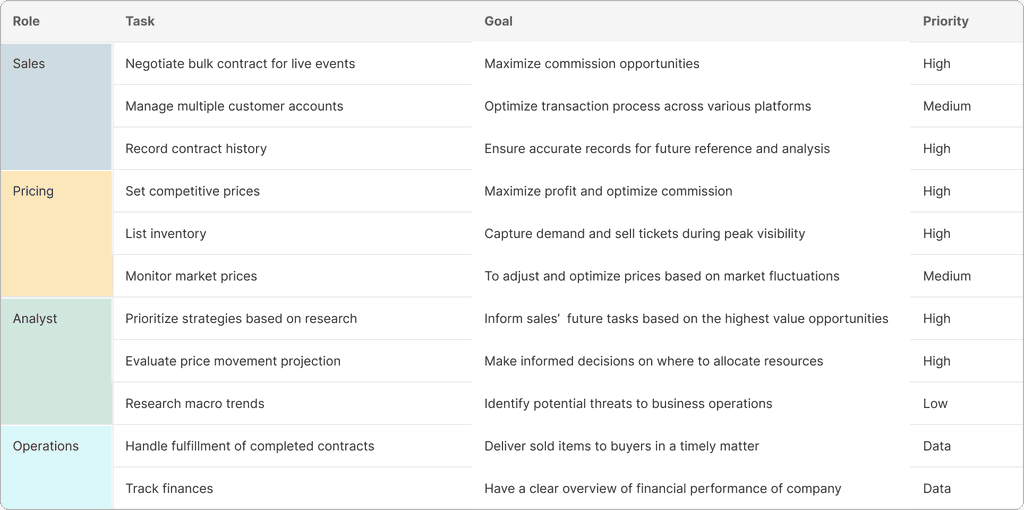Image resolution: width=1024 pixels, height=510 pixels.
Task: Select the light blue Operations role cell
Action: (56, 467)
